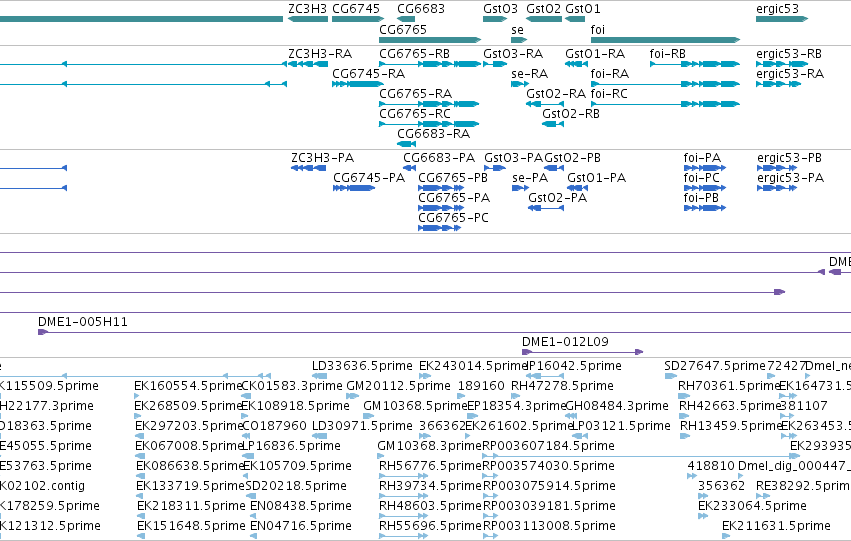
Task: Open the GstO1-RA transcript label
Action: pos(595,54)
